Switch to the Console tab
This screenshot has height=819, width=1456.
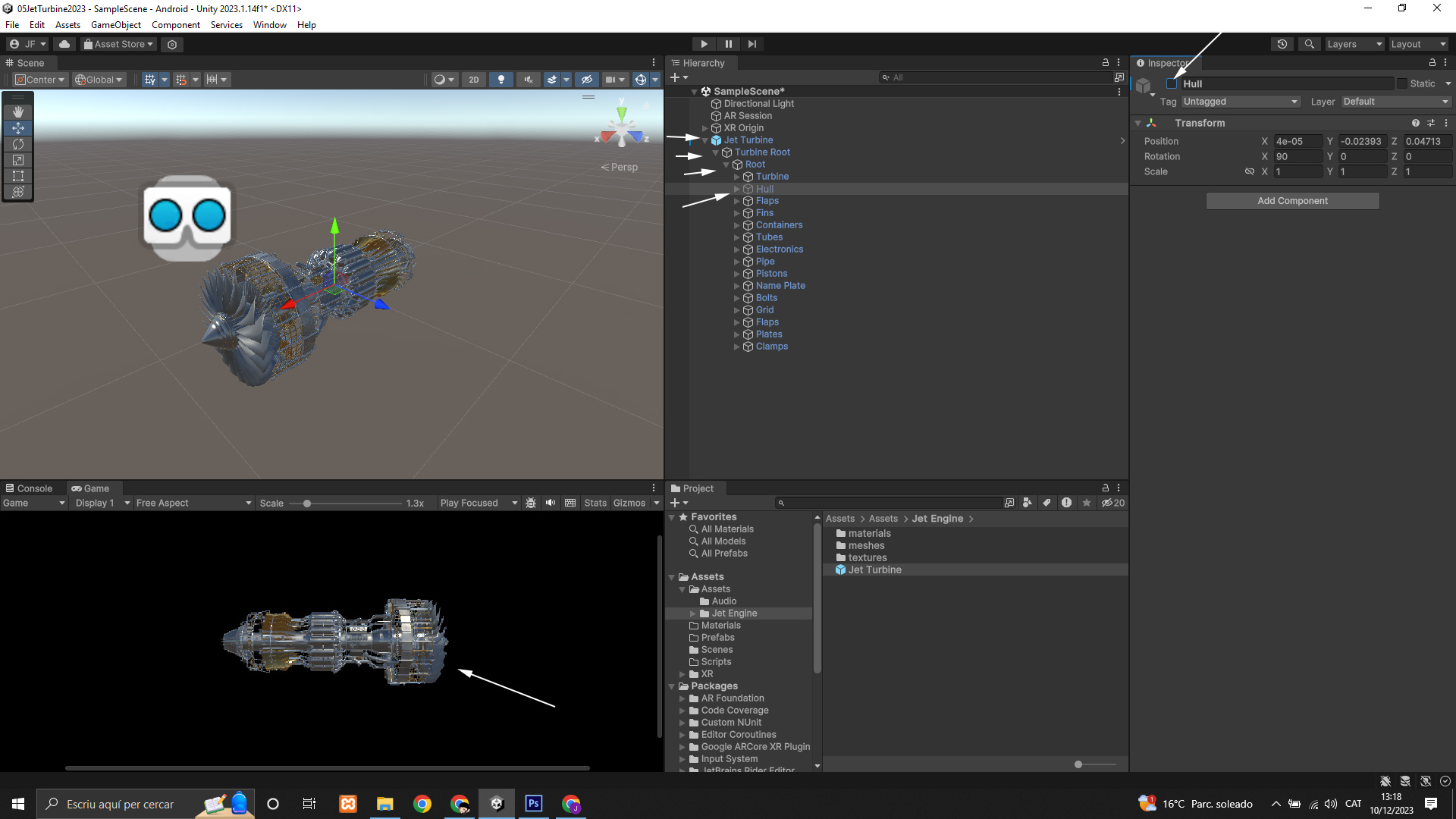29,488
